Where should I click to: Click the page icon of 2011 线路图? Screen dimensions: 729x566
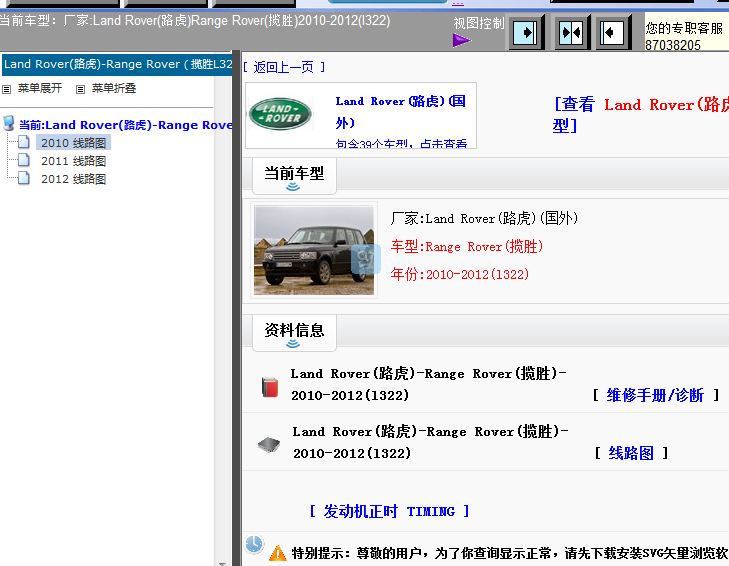tap(24, 160)
